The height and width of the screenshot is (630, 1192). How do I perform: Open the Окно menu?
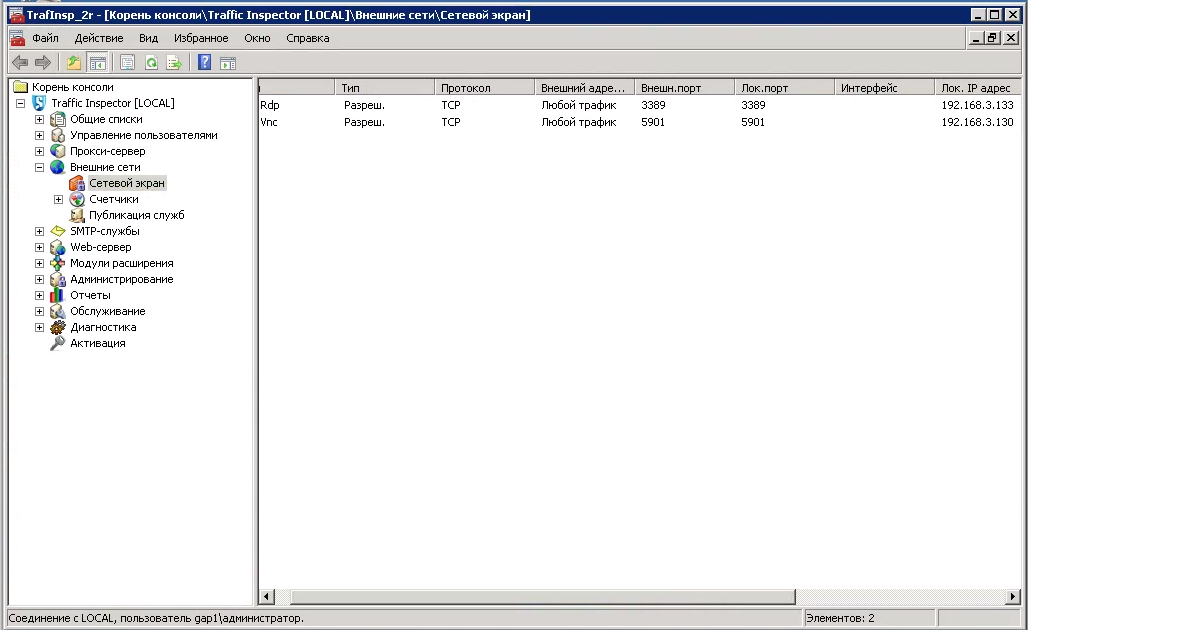pyautogui.click(x=257, y=38)
